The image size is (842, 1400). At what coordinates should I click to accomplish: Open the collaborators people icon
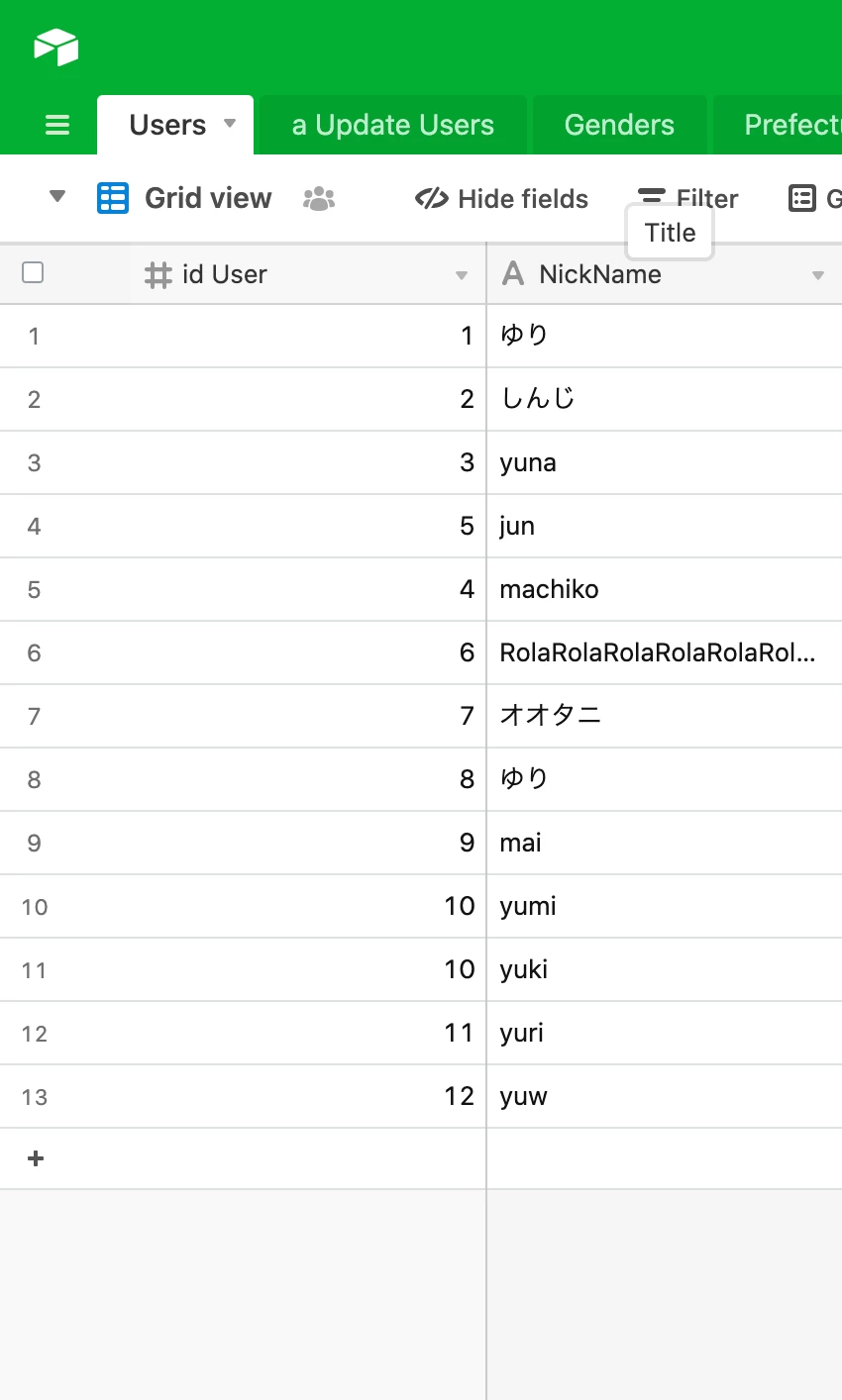coord(319,199)
